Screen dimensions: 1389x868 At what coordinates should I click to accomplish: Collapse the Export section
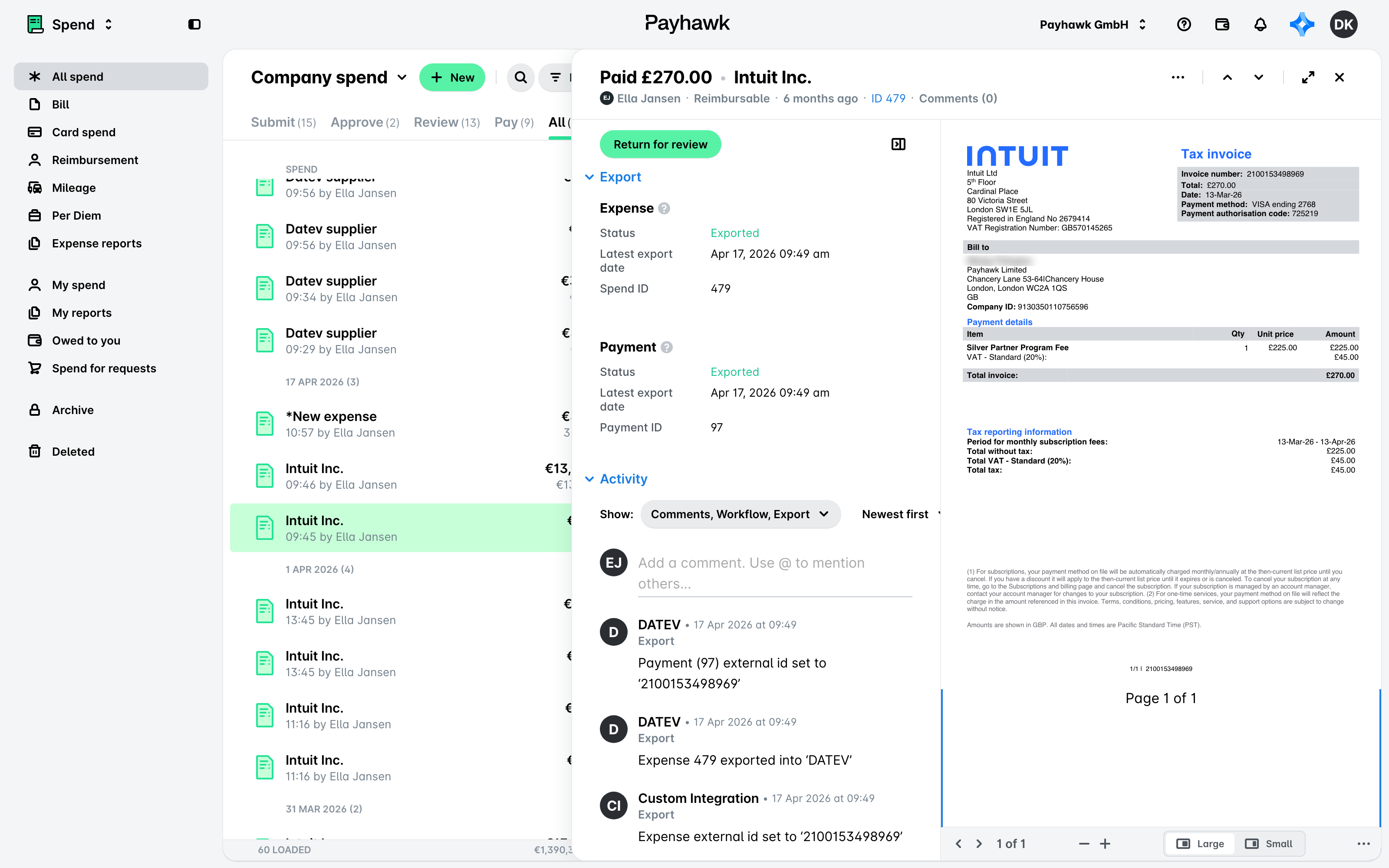[613, 177]
